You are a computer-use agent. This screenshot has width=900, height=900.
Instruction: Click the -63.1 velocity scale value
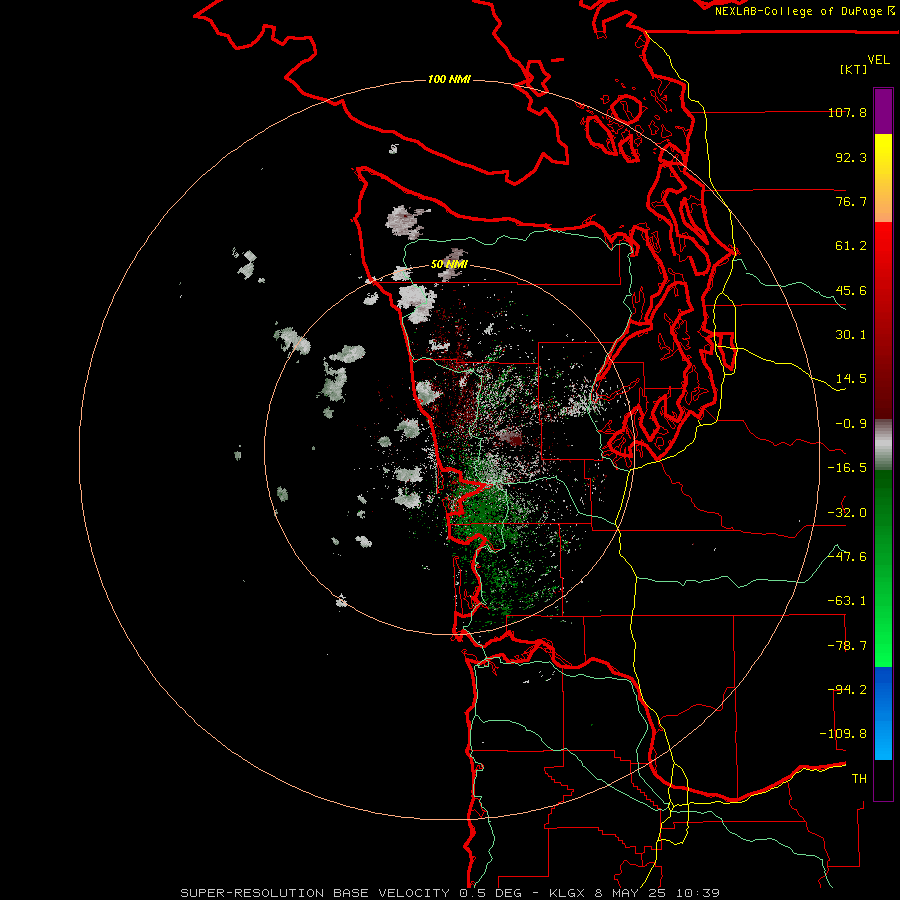tap(847, 601)
